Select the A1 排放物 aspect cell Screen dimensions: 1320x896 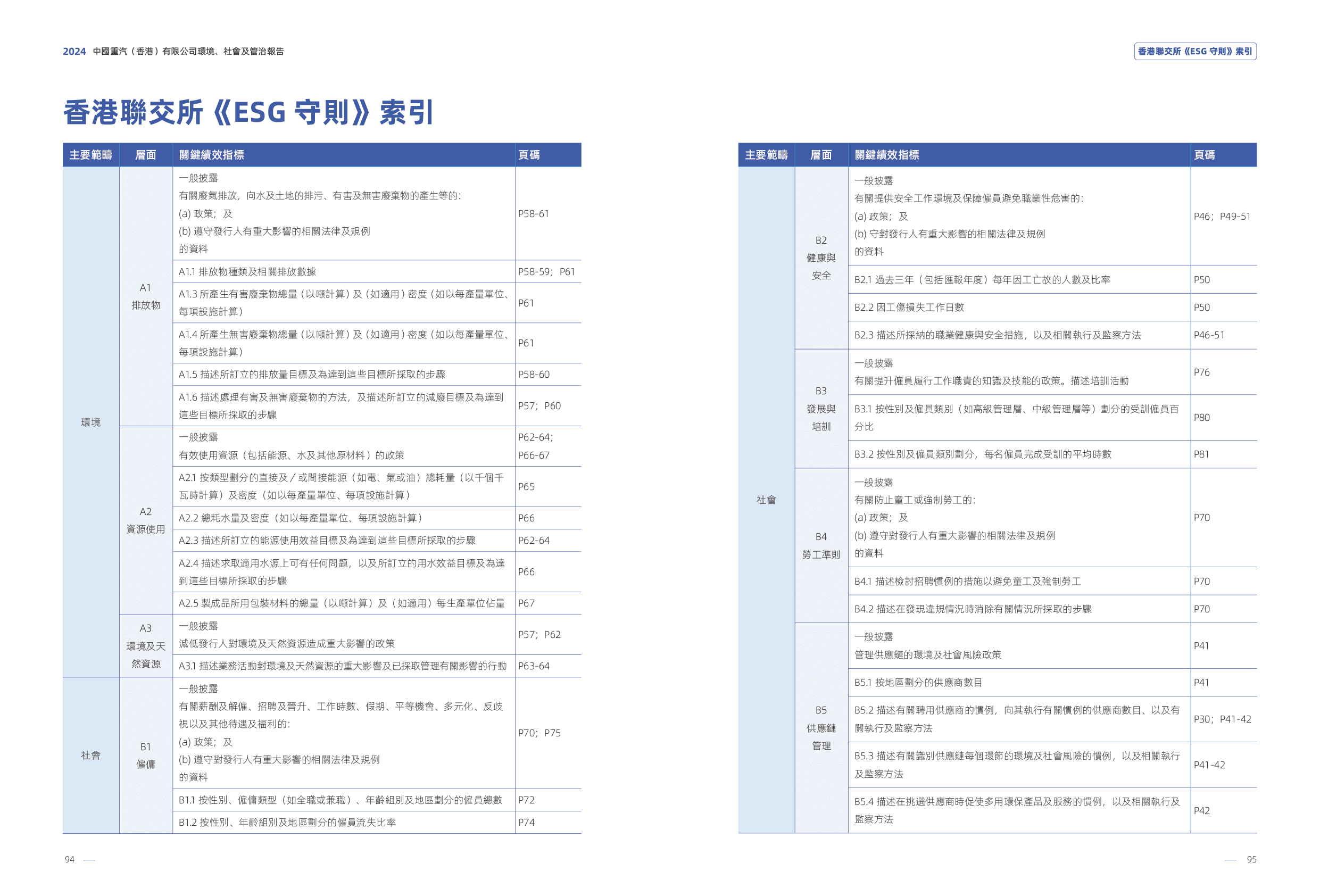[146, 296]
